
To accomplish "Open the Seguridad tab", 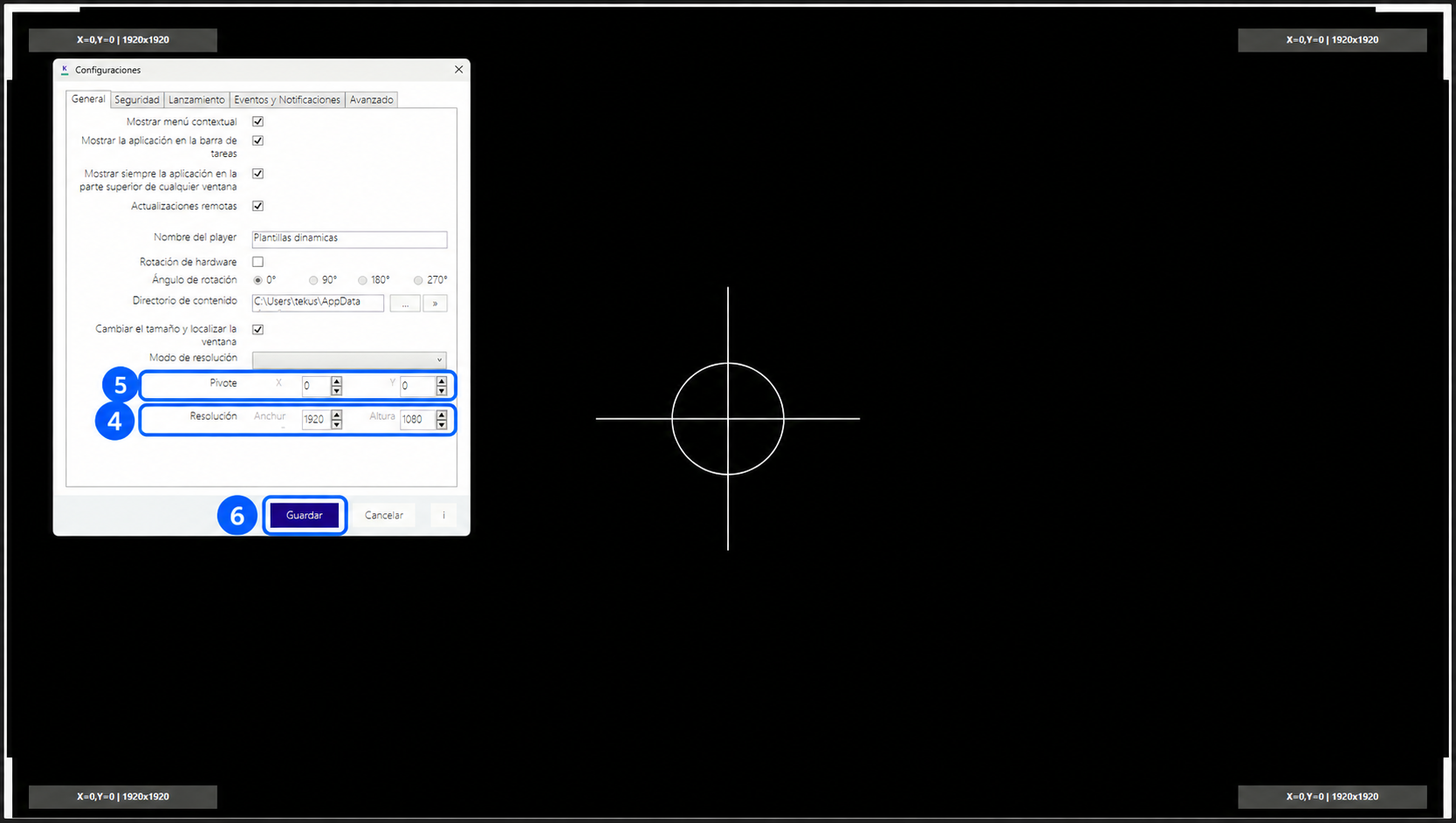I will pos(137,99).
